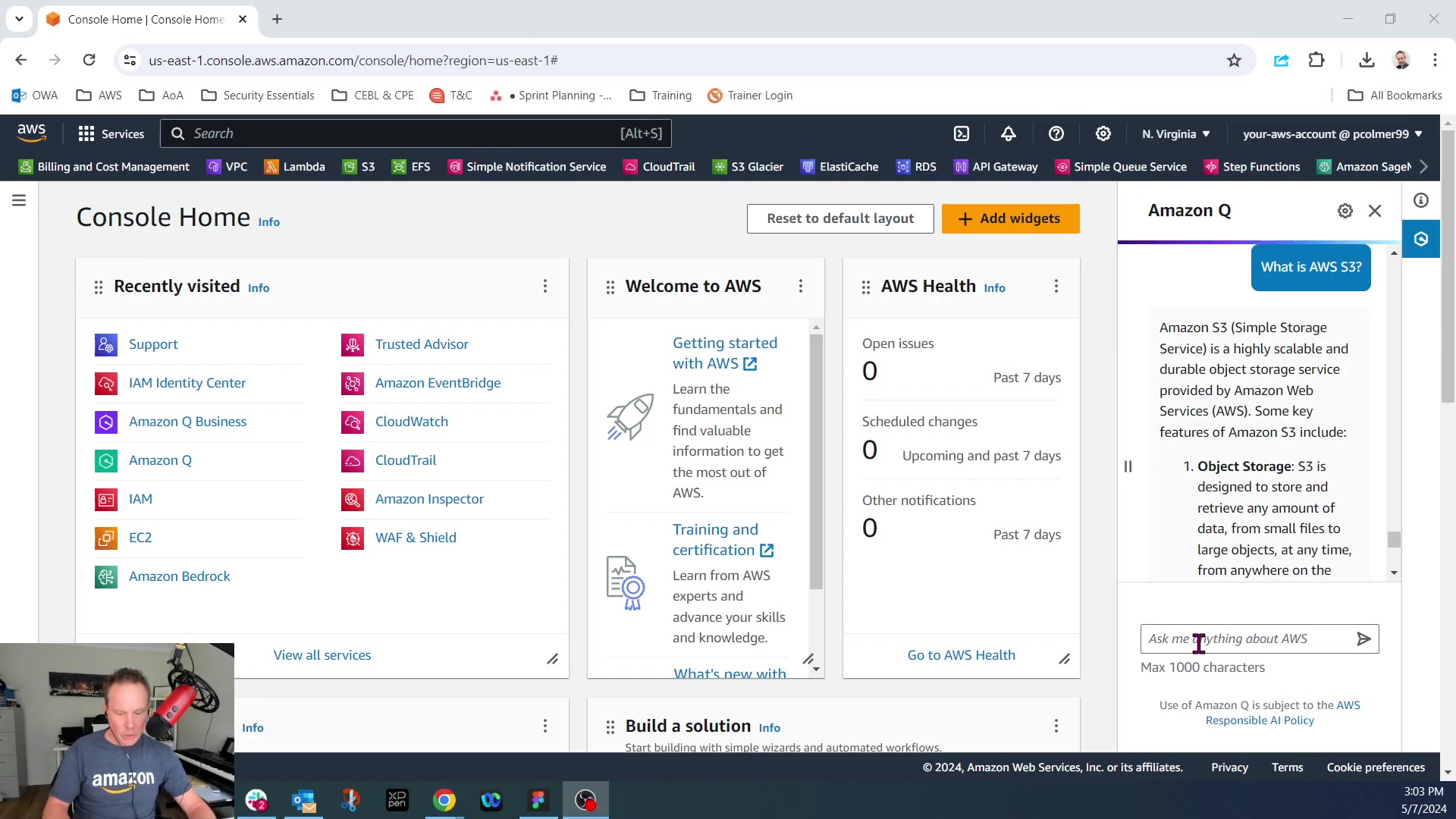Close the Amazon Q panel
1456x819 pixels.
click(1375, 211)
